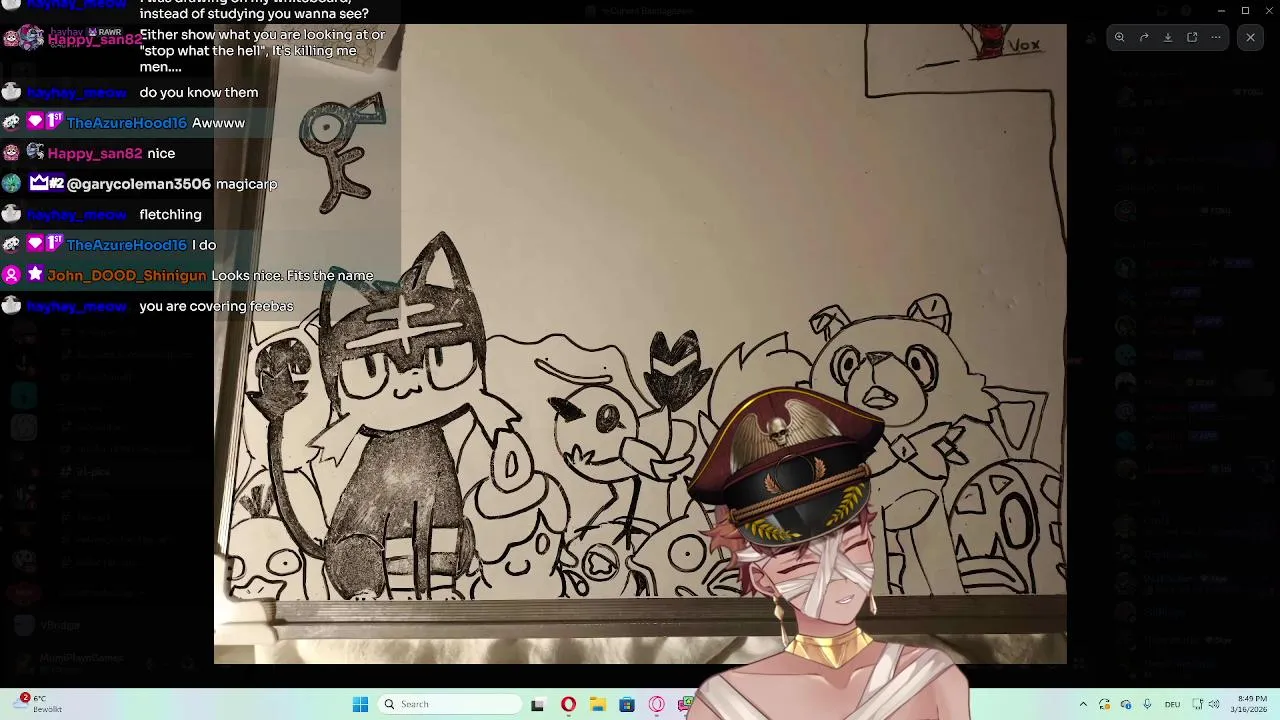Image resolution: width=1280 pixels, height=720 pixels.
Task: Click the OneDrive cloud tray icon
Action: (x=1126, y=704)
